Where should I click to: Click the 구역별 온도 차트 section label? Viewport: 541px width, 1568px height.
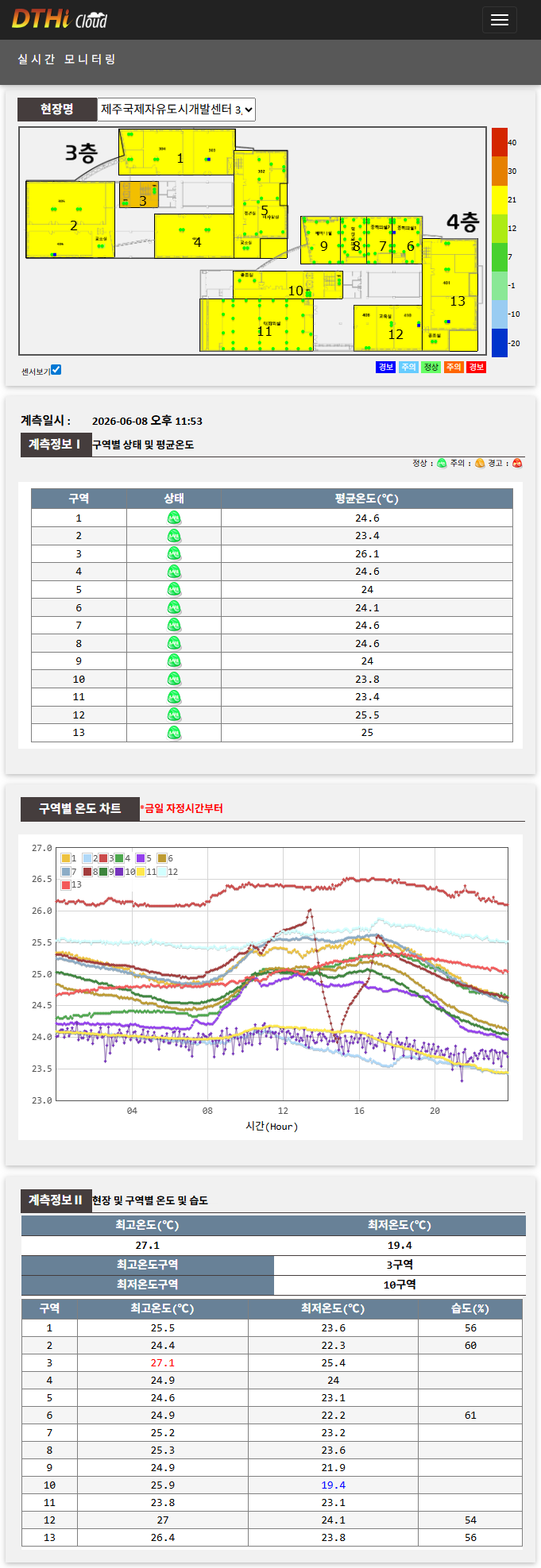[79, 808]
